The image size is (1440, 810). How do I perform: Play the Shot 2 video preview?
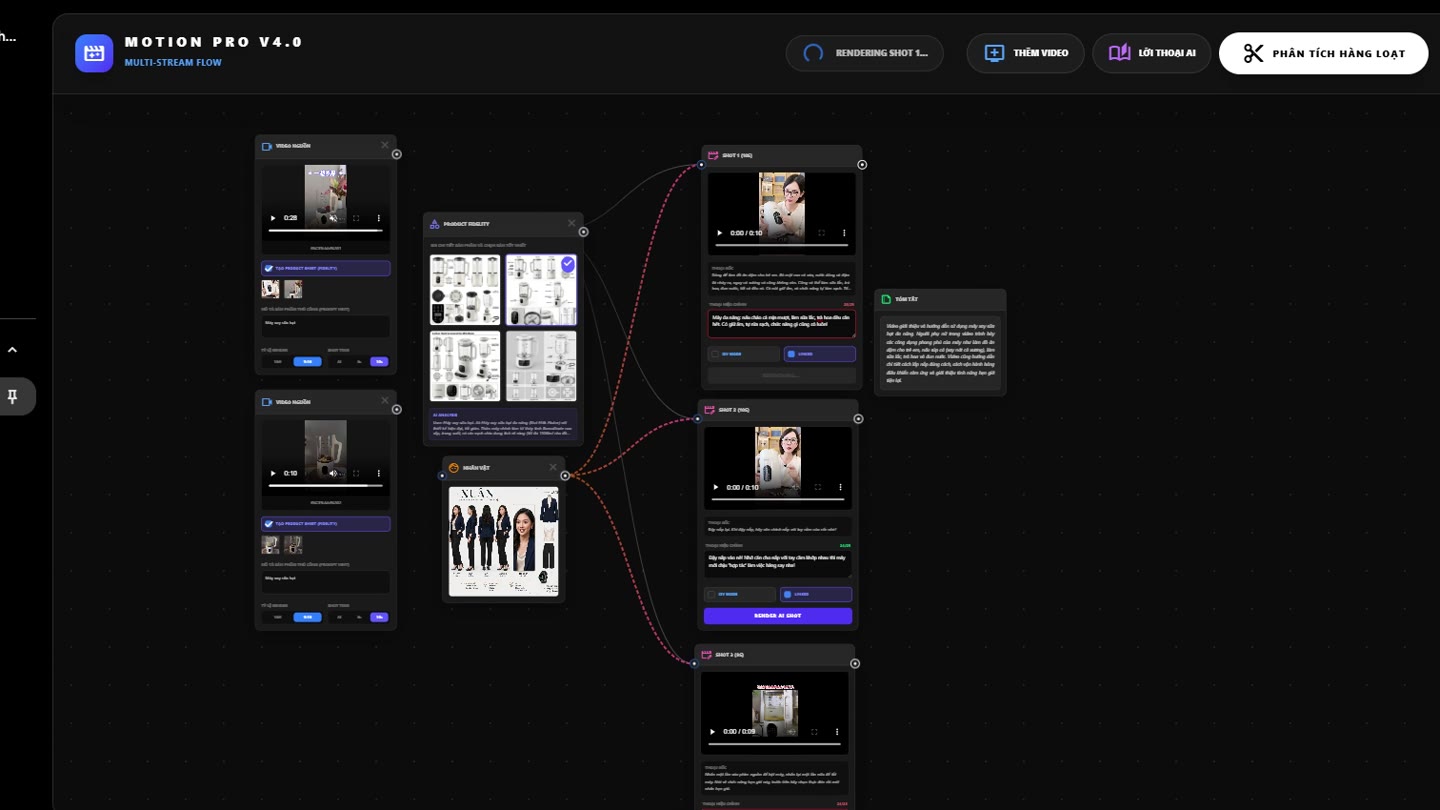[716, 487]
